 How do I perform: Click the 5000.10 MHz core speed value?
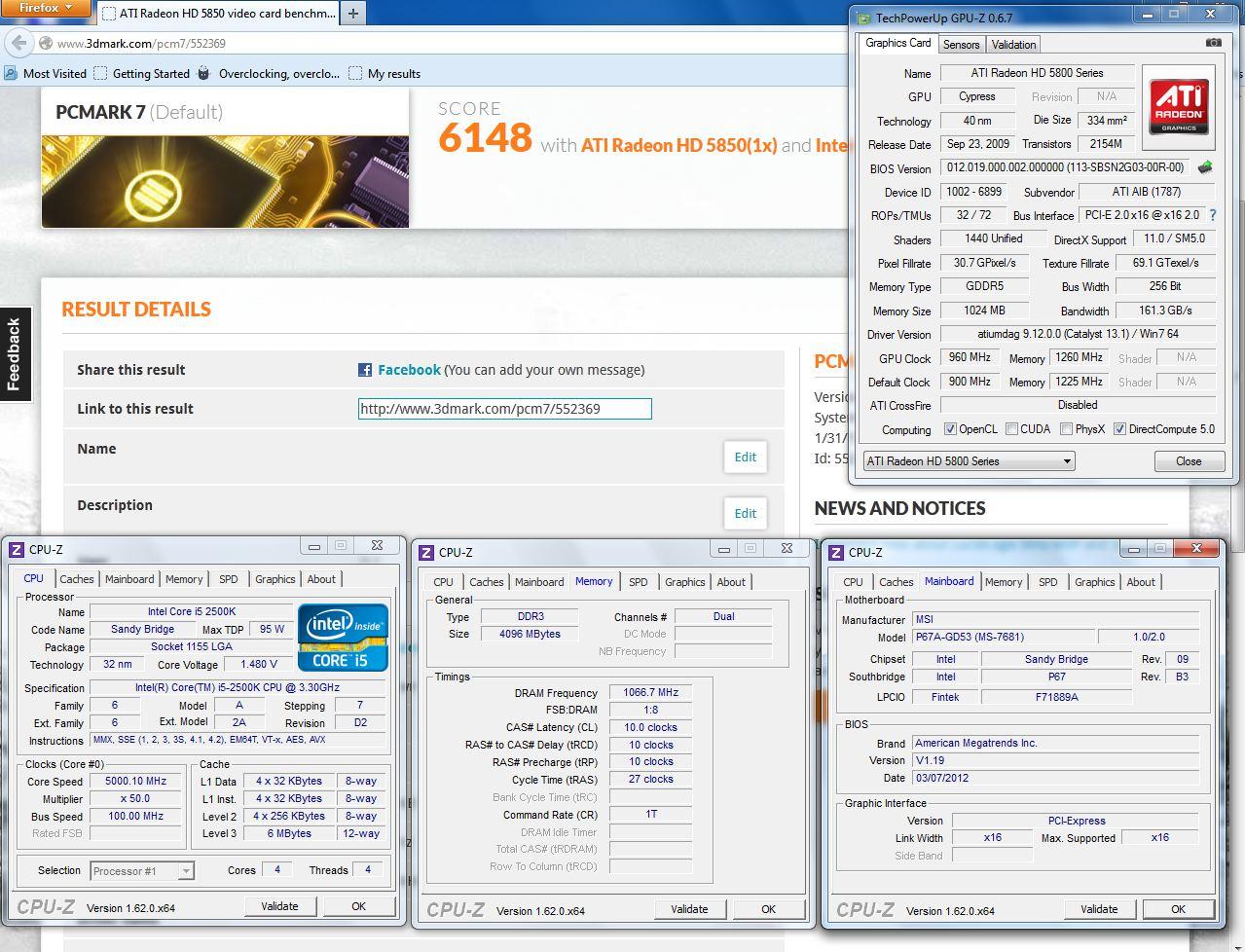coord(135,781)
